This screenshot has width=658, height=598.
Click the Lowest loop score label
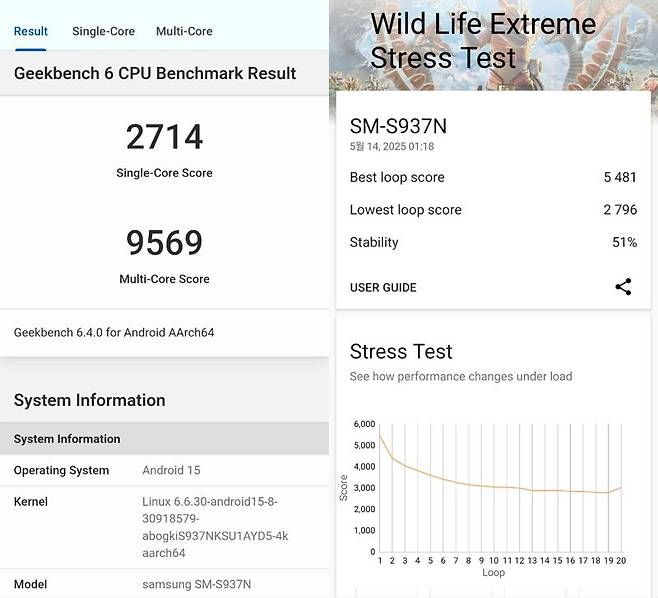405,210
